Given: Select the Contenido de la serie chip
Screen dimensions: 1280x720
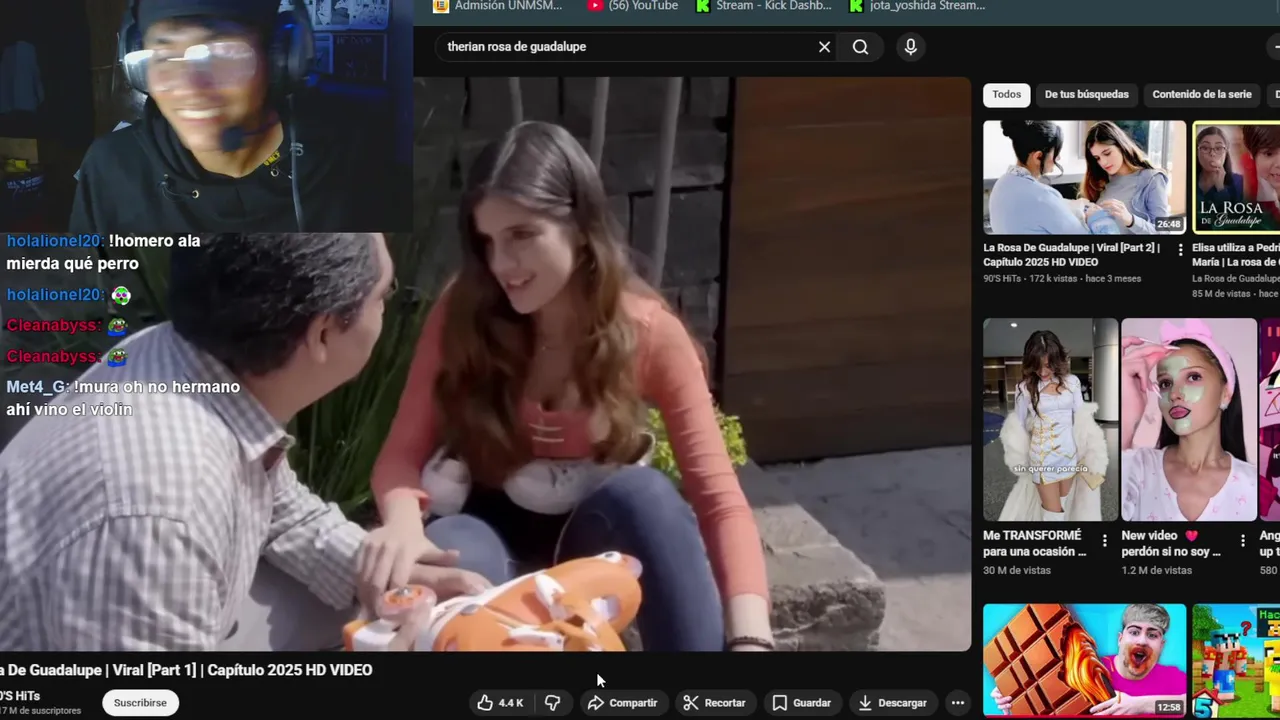Looking at the screenshot, I should click(1201, 95).
